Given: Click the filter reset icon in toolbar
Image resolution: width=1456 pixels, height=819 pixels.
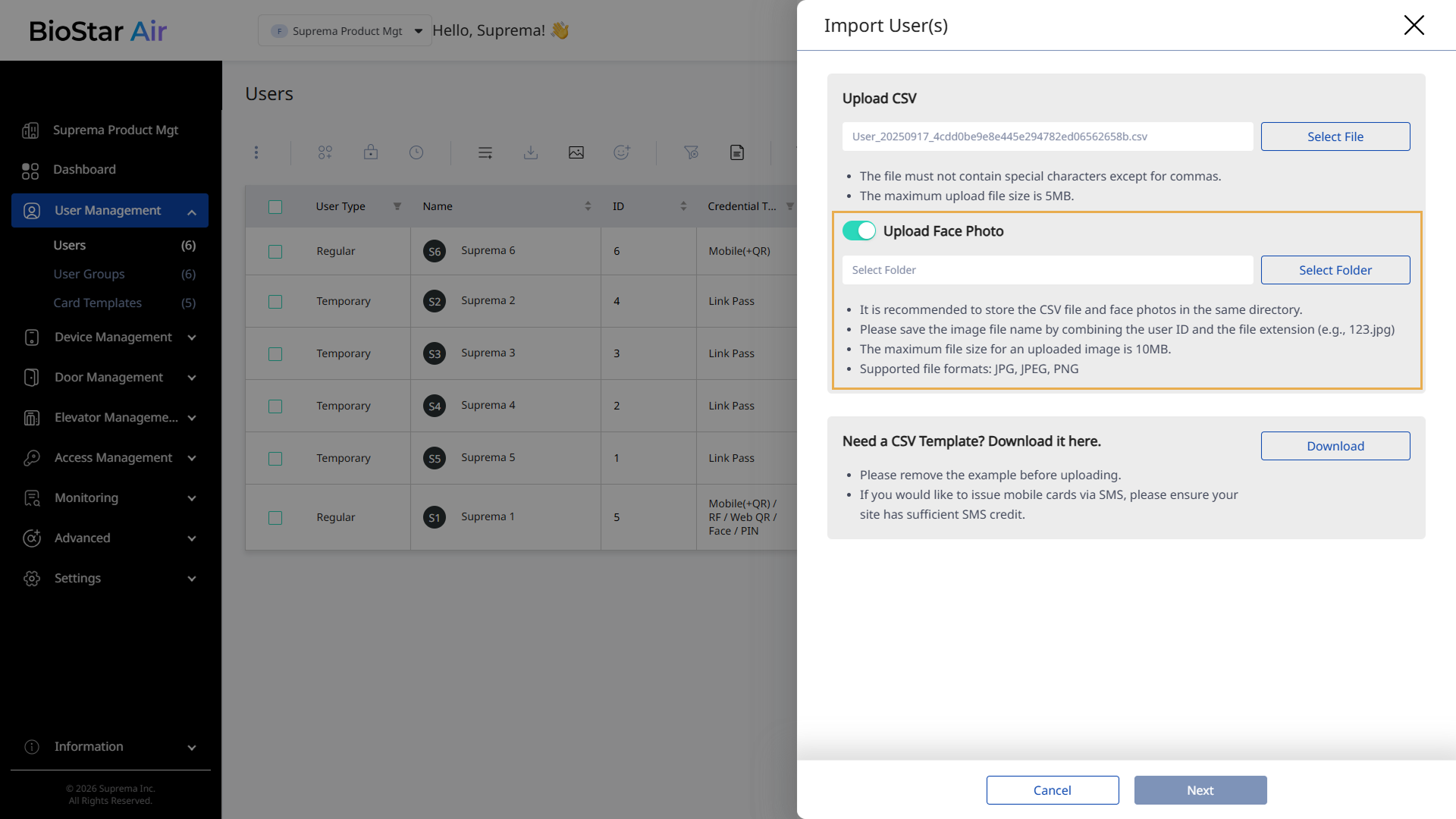Looking at the screenshot, I should [691, 152].
